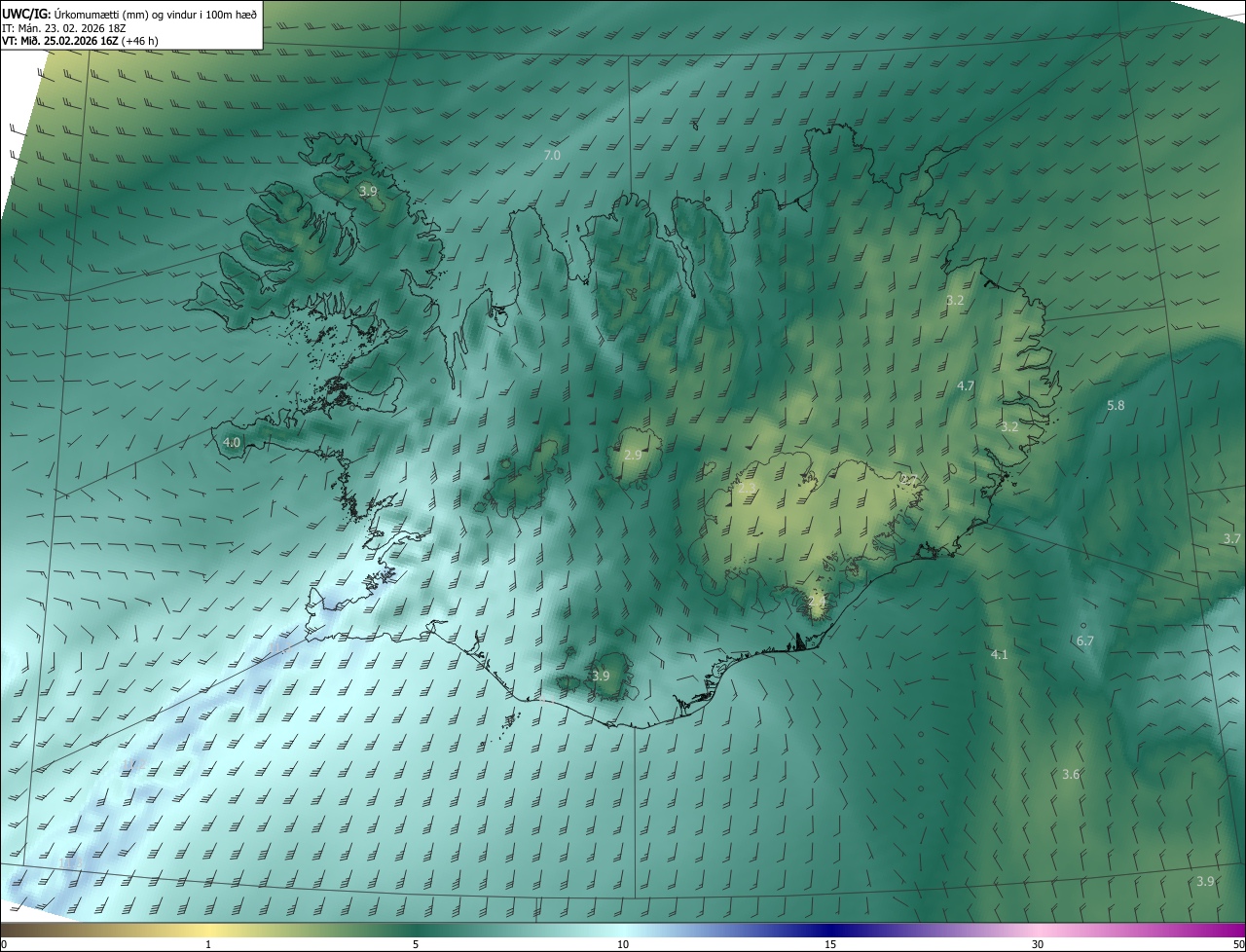This screenshot has height=952, width=1246.
Task: Click the 4.7 value in east Iceland
Action: click(x=966, y=386)
